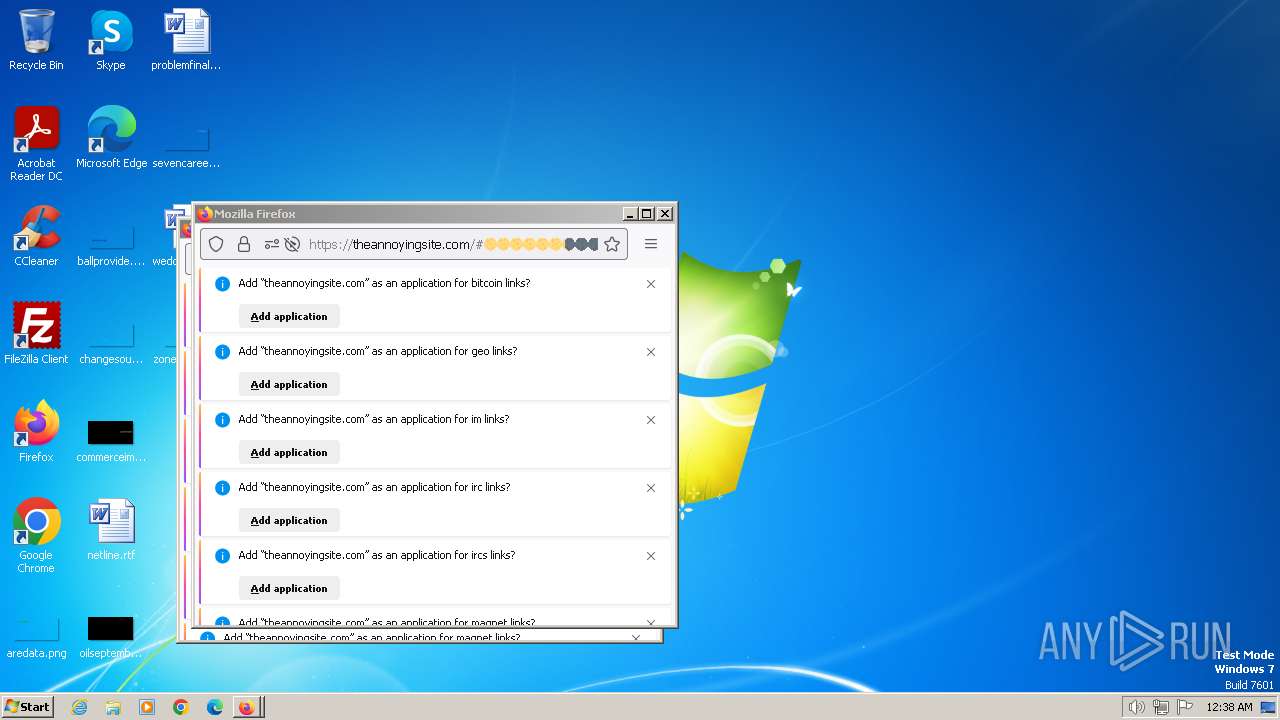Select FileZilla Client desktop shortcut
This screenshot has height=720, width=1280.
tap(36, 334)
